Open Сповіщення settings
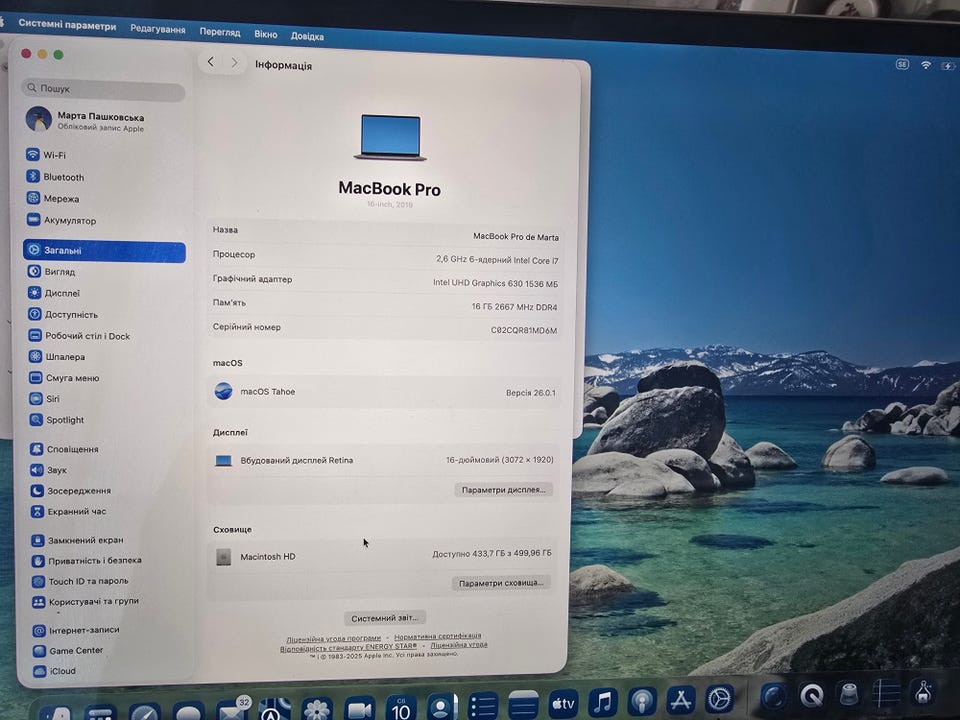 [x=64, y=449]
